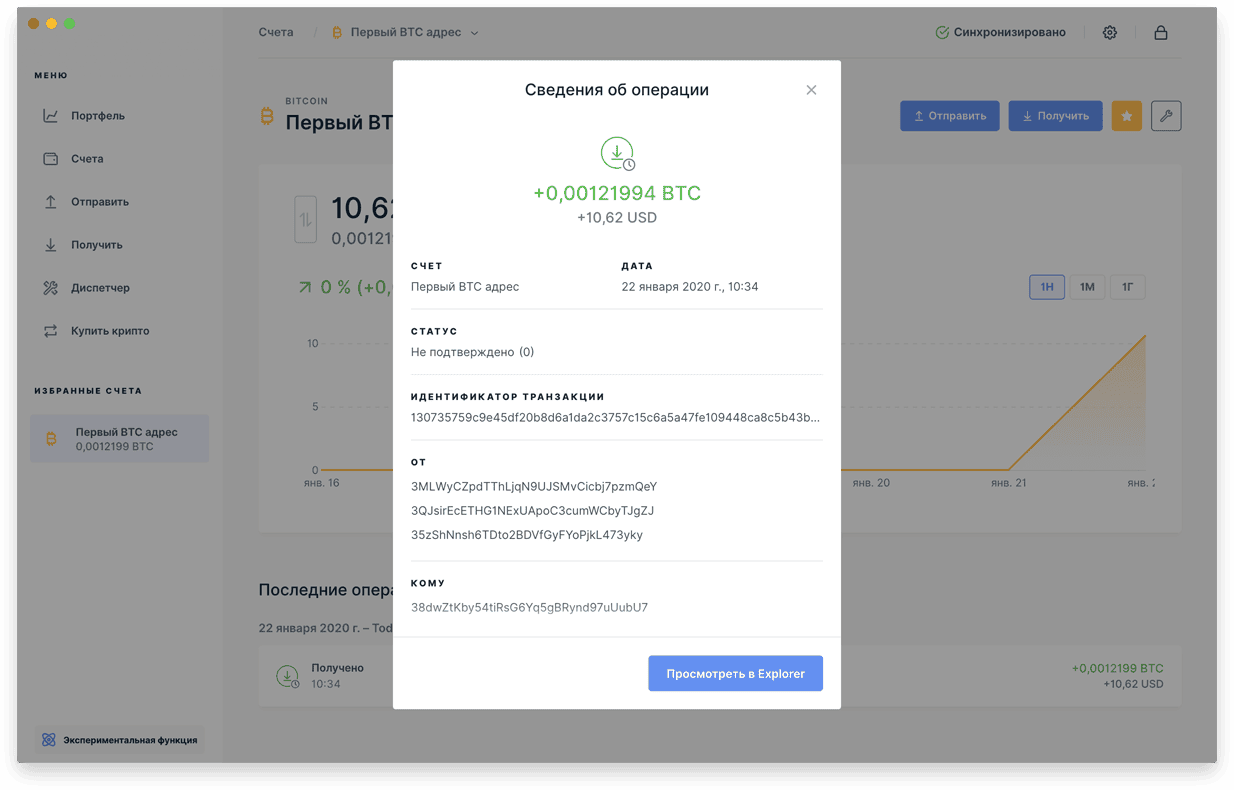The image size is (1234, 790).
Task: Go to Счета in the sidebar
Action: coord(87,159)
